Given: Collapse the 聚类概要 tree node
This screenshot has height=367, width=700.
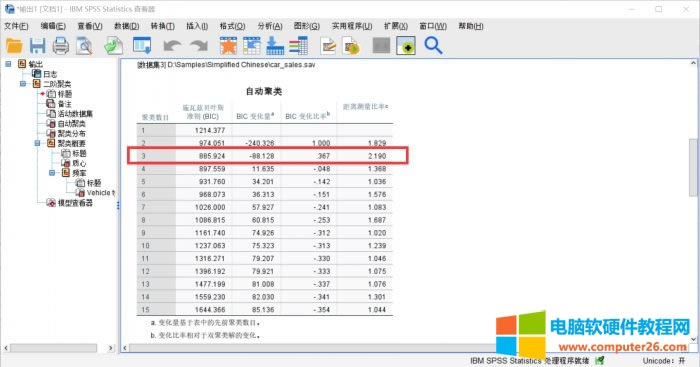Looking at the screenshot, I should tap(38, 143).
